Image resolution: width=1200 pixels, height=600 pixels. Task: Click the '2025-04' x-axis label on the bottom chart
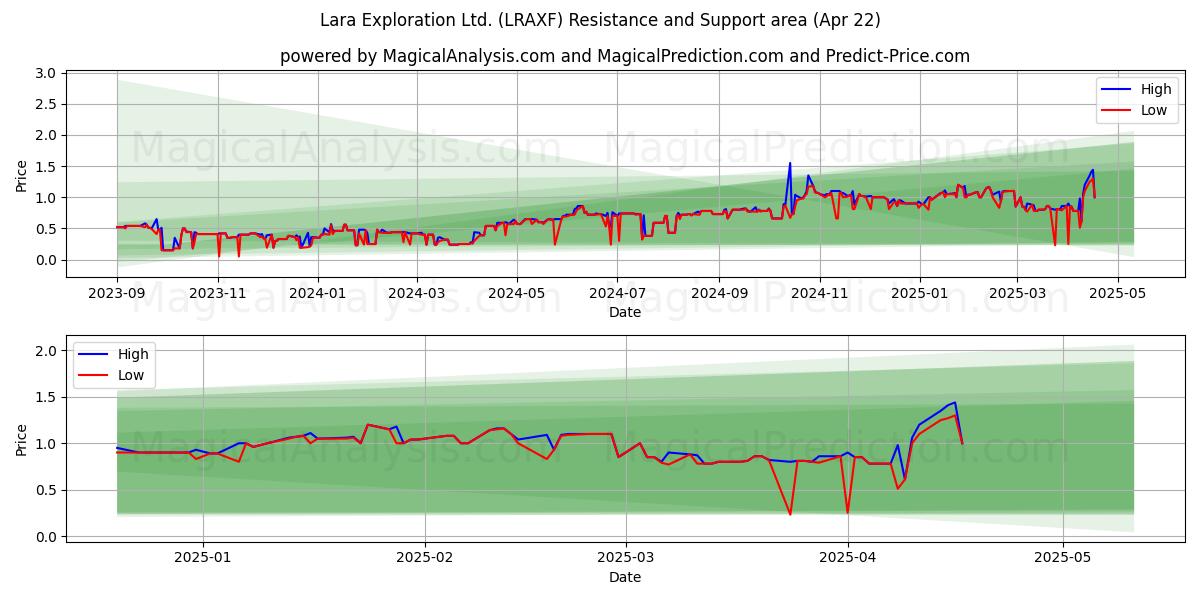(848, 560)
